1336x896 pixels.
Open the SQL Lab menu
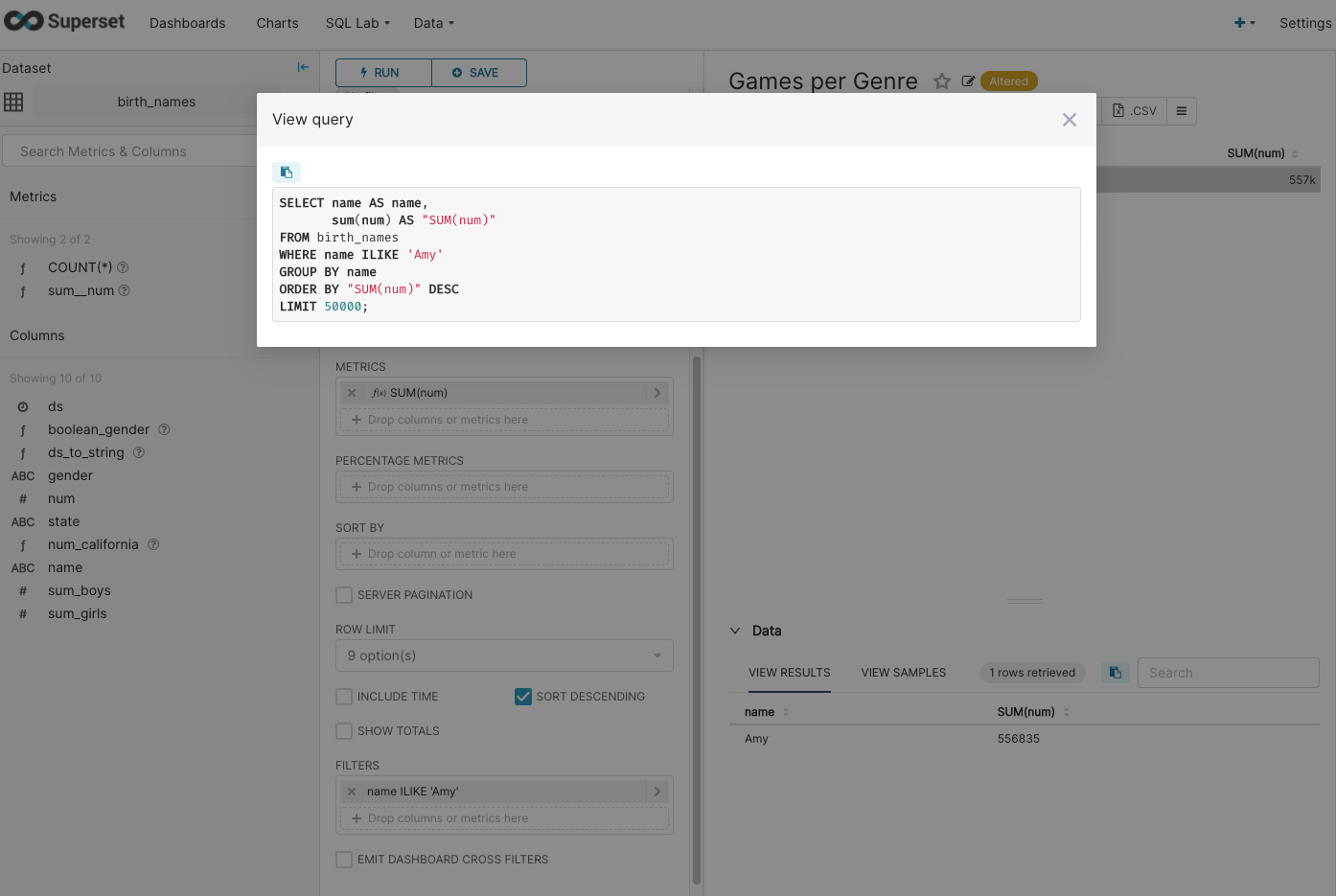(357, 23)
